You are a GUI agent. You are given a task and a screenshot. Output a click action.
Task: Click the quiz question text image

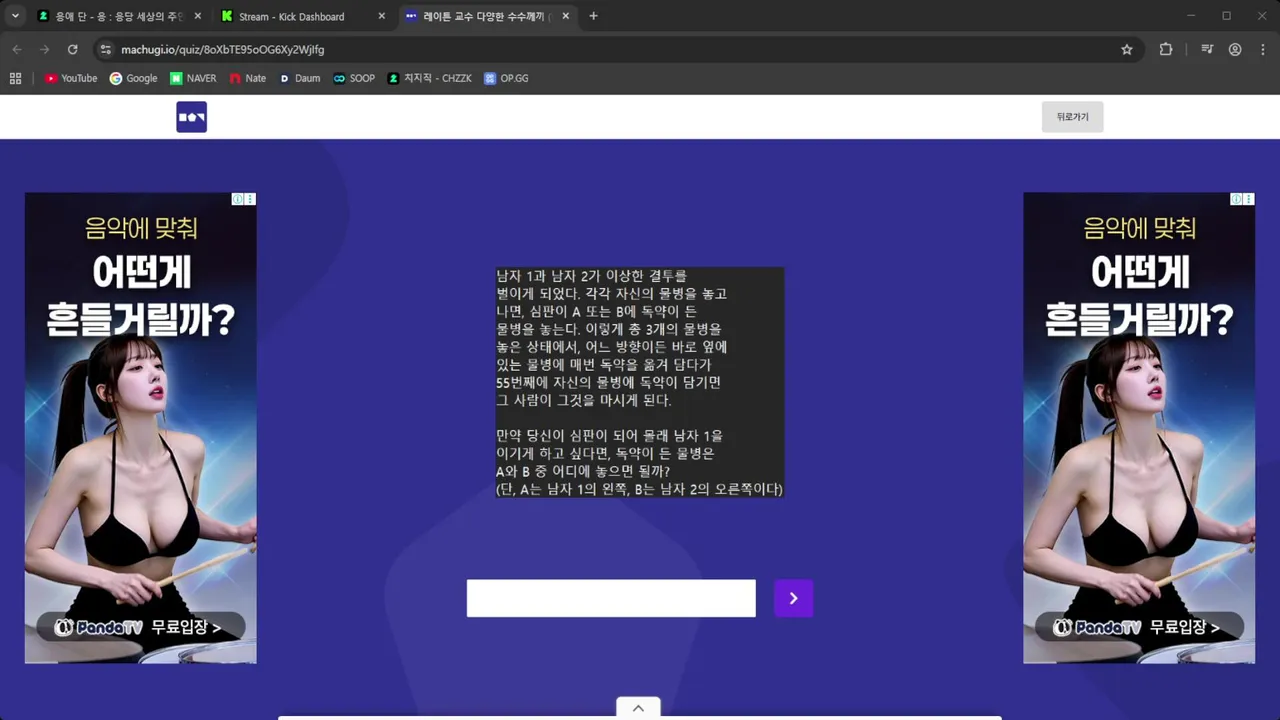[640, 383]
